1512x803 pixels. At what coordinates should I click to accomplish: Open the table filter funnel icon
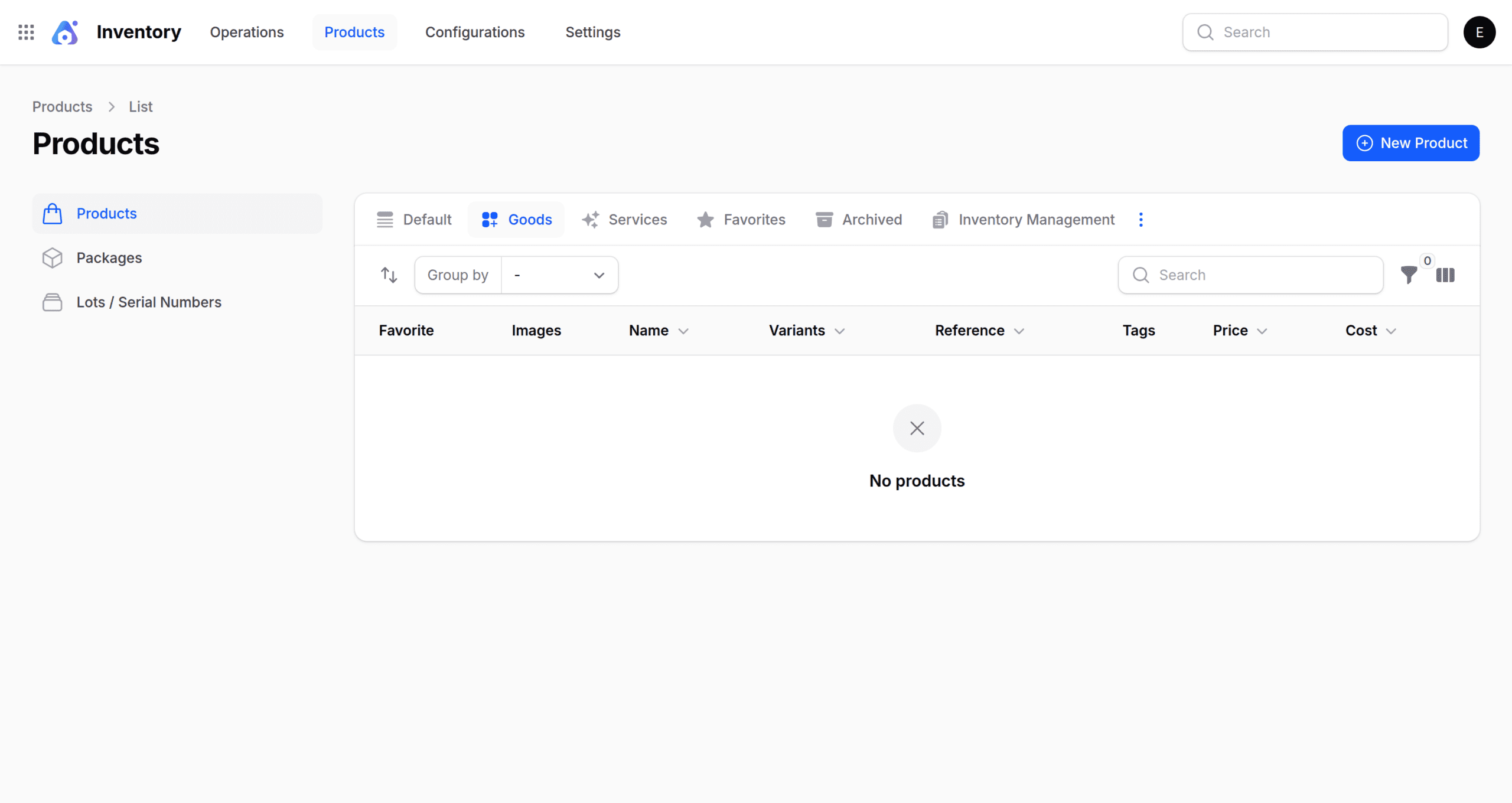1409,275
